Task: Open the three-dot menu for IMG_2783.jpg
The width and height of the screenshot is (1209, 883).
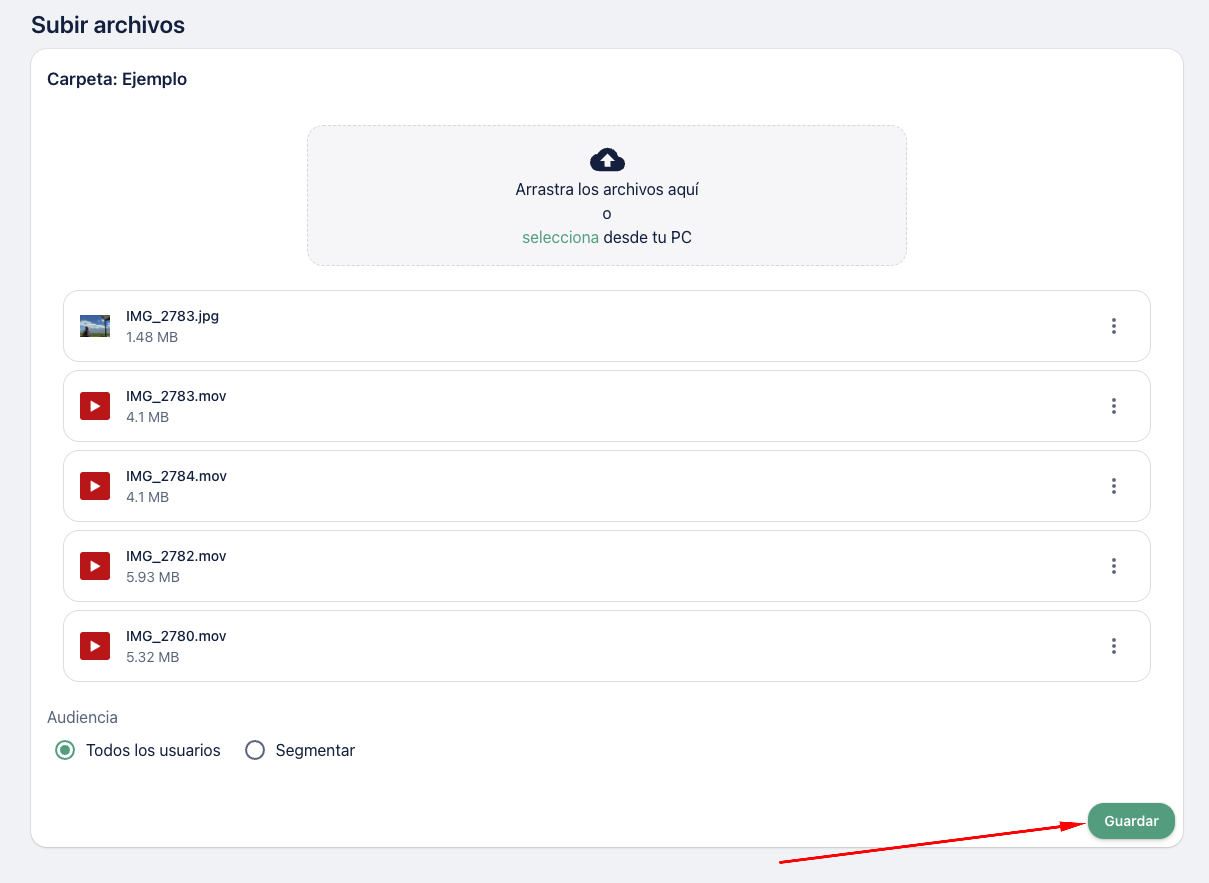Action: (1113, 326)
